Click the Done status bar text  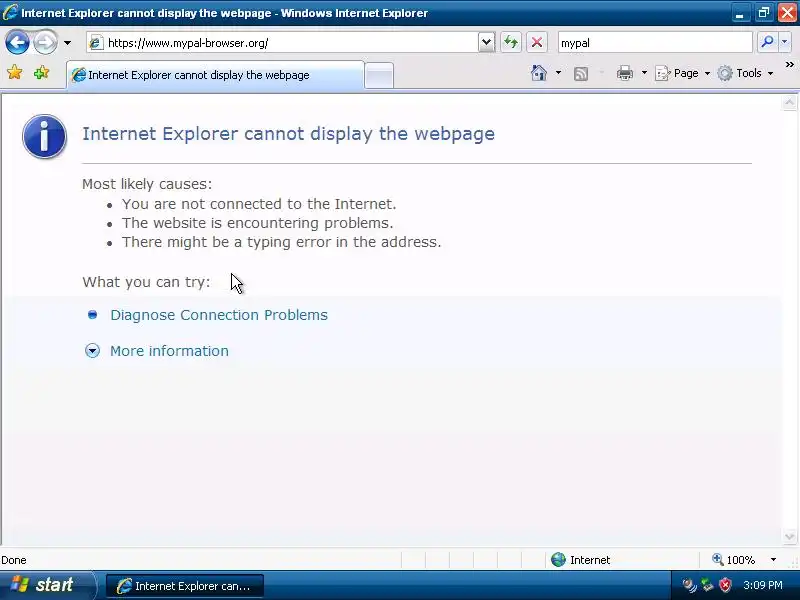click(14, 560)
